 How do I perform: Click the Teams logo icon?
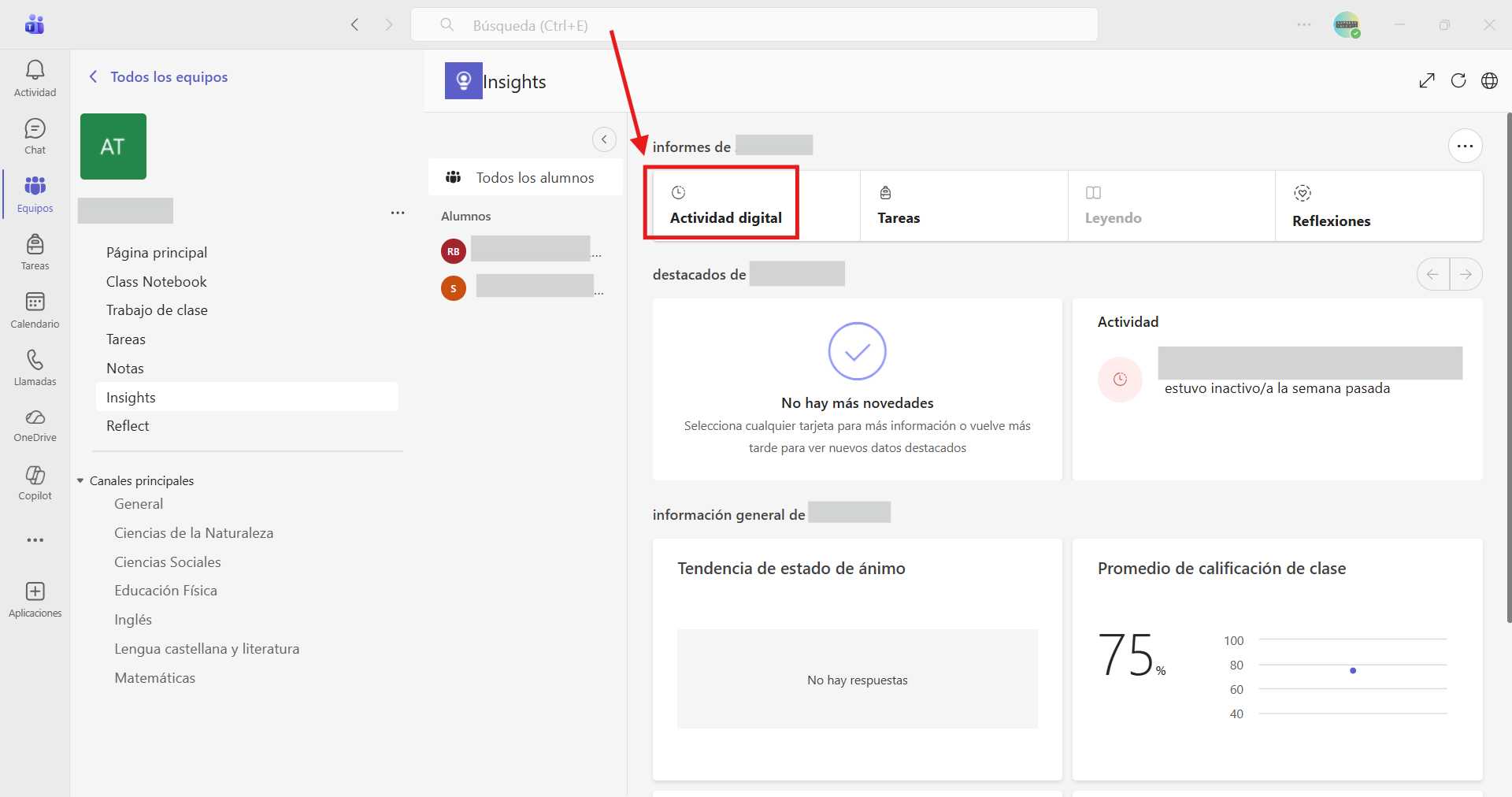coord(35,24)
